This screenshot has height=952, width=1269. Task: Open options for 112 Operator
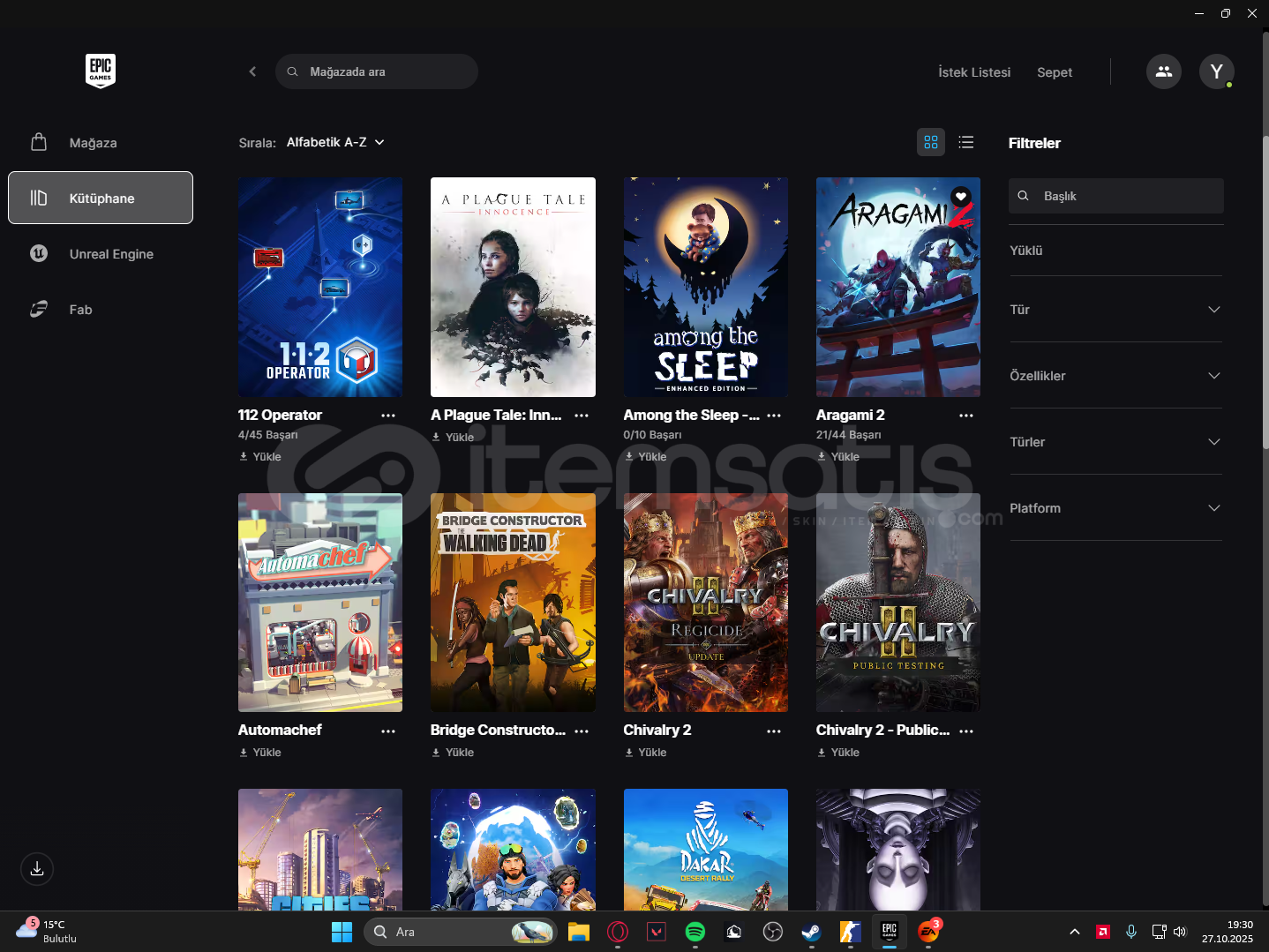(x=388, y=416)
